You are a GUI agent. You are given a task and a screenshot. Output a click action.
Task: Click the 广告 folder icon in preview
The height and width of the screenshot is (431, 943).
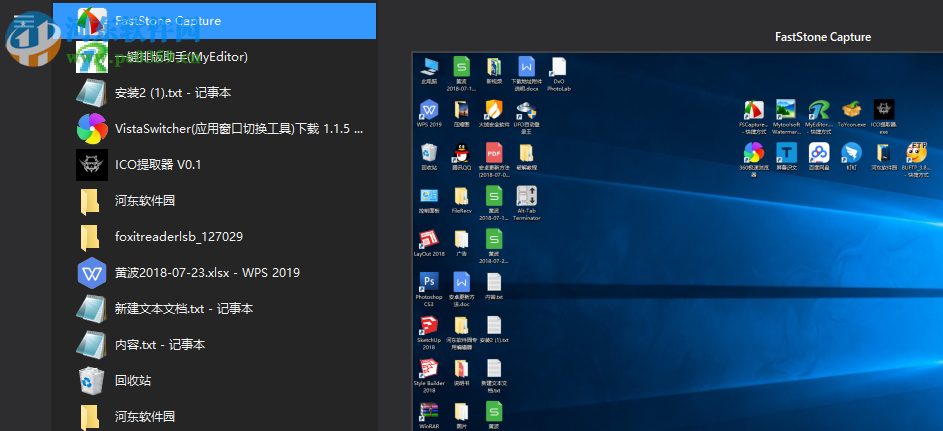pyautogui.click(x=461, y=239)
